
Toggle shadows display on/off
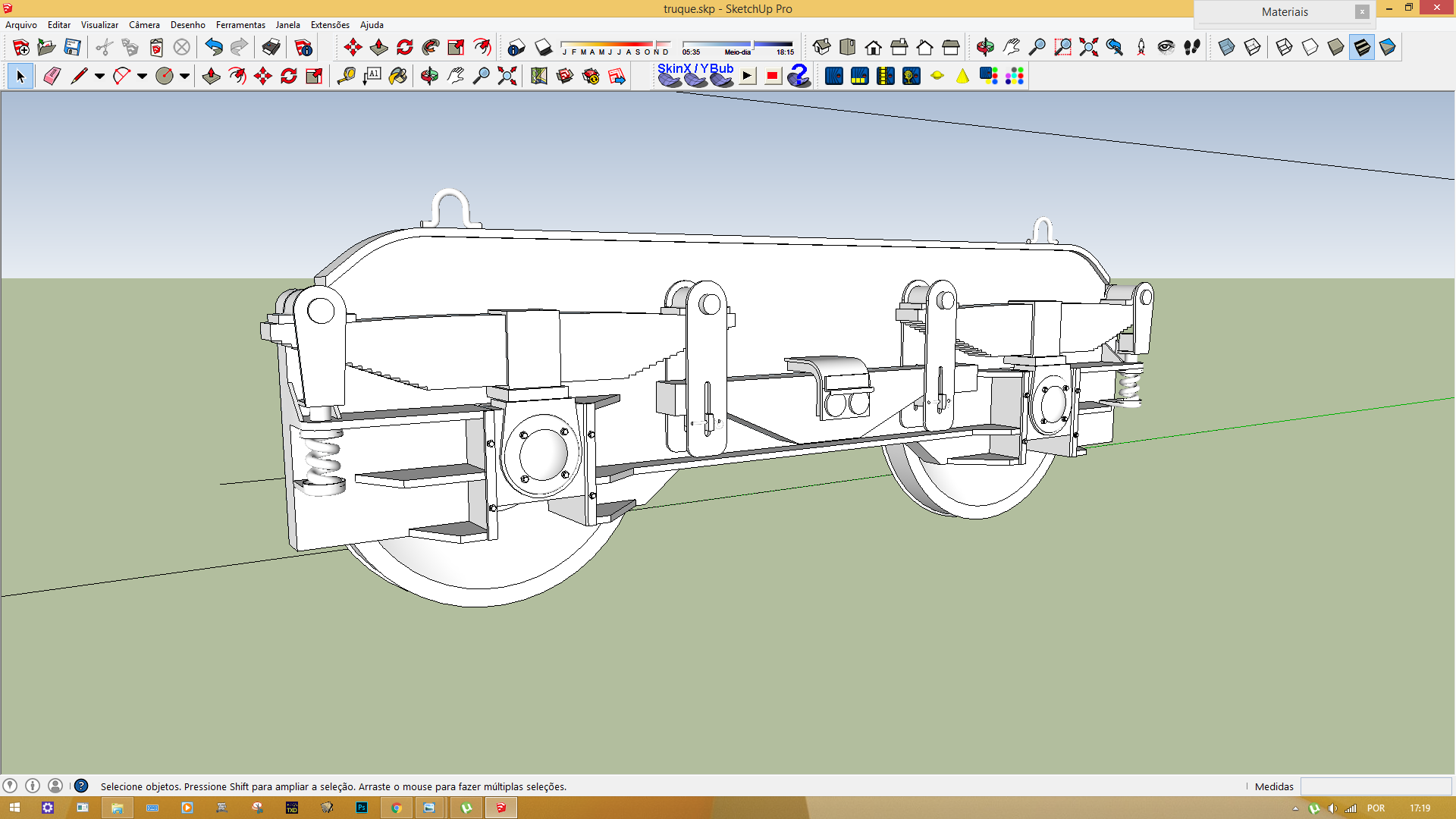(x=544, y=47)
